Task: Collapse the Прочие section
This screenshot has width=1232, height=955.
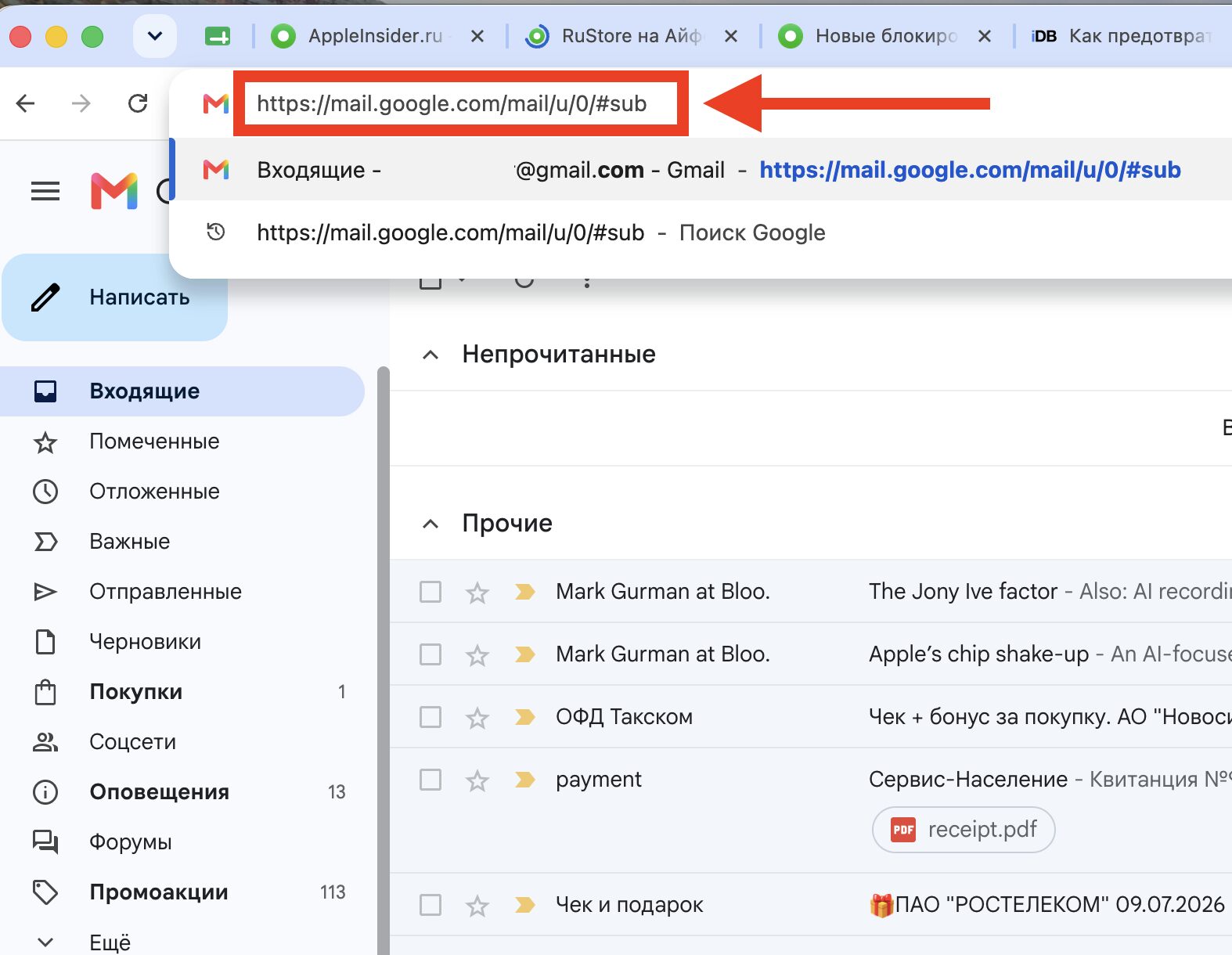Action: click(430, 524)
